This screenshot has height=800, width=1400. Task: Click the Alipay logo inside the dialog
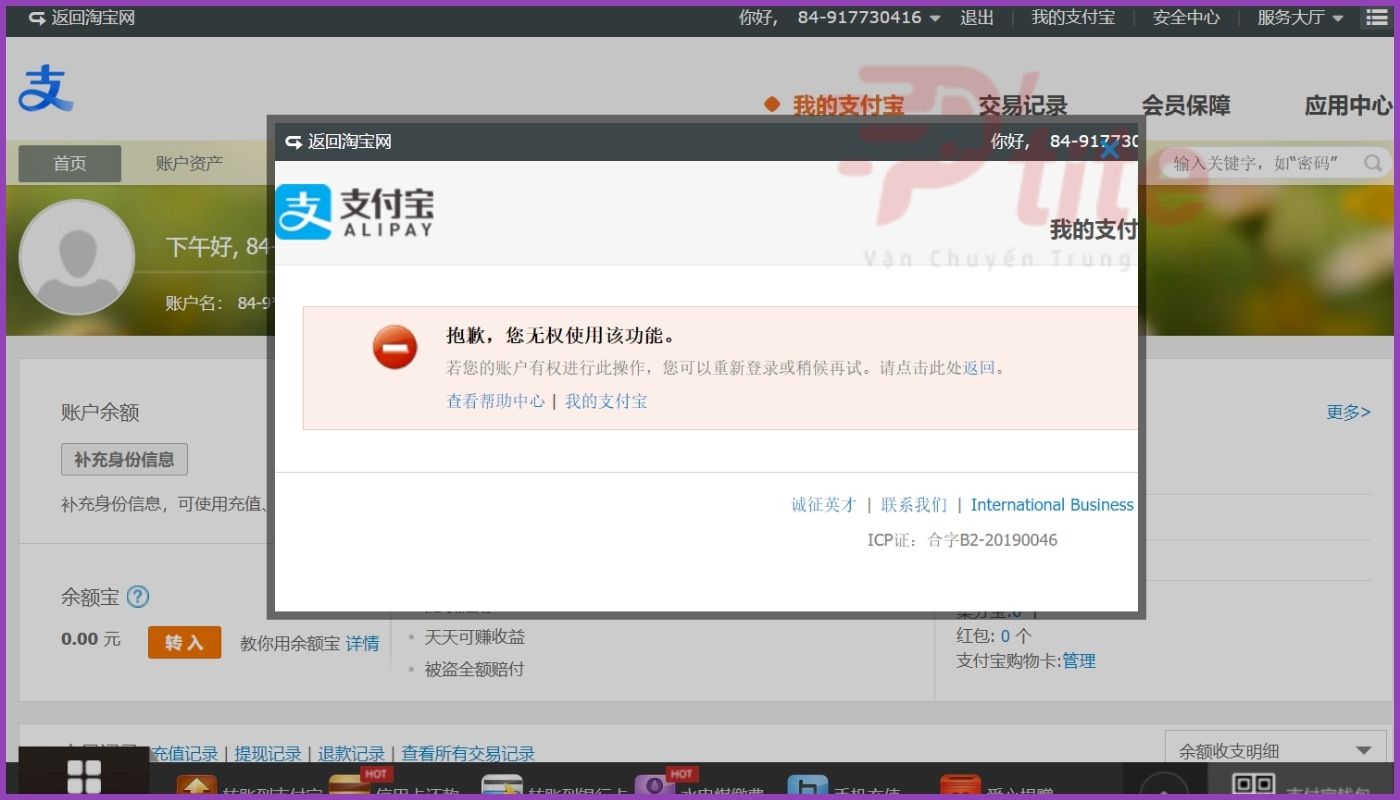click(355, 212)
